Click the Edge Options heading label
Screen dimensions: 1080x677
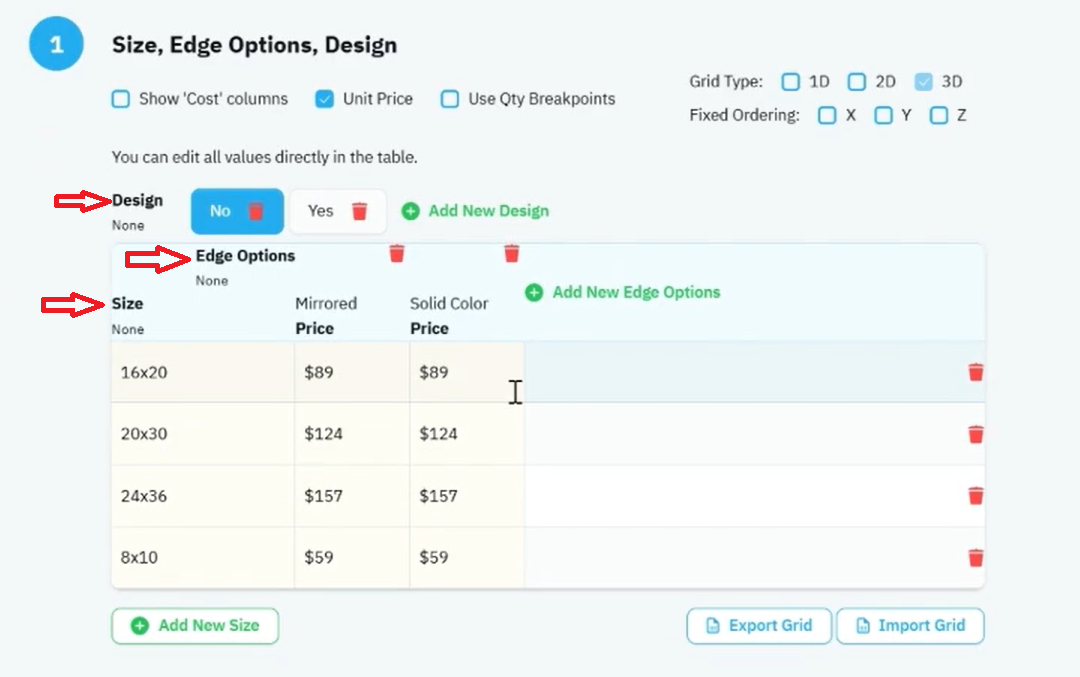coord(245,256)
